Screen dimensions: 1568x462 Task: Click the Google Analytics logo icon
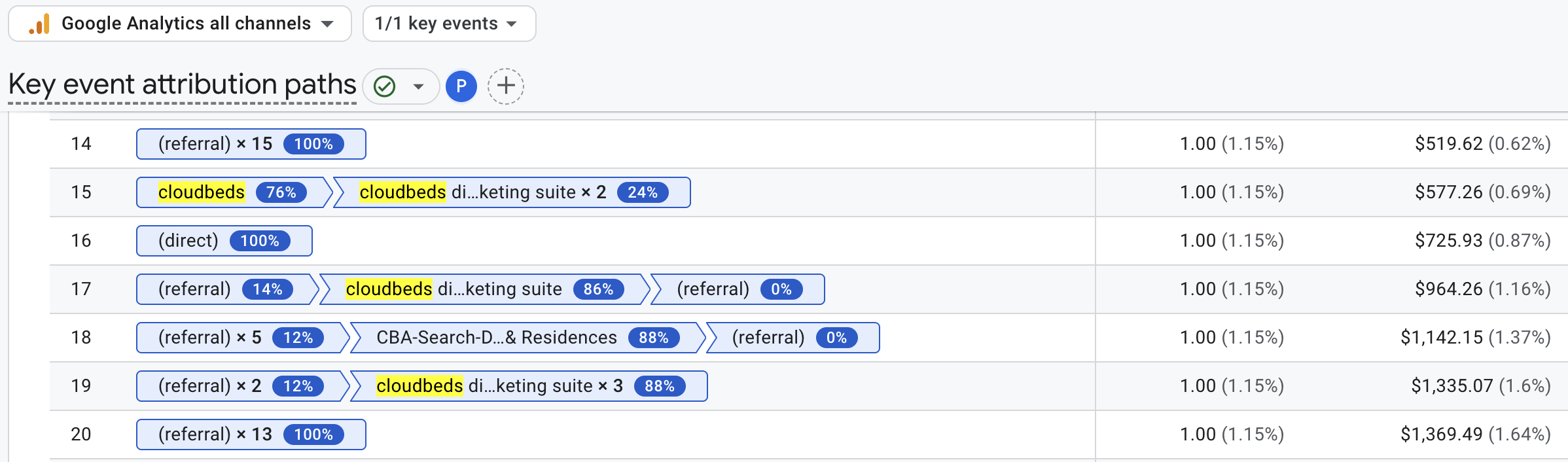point(41,23)
